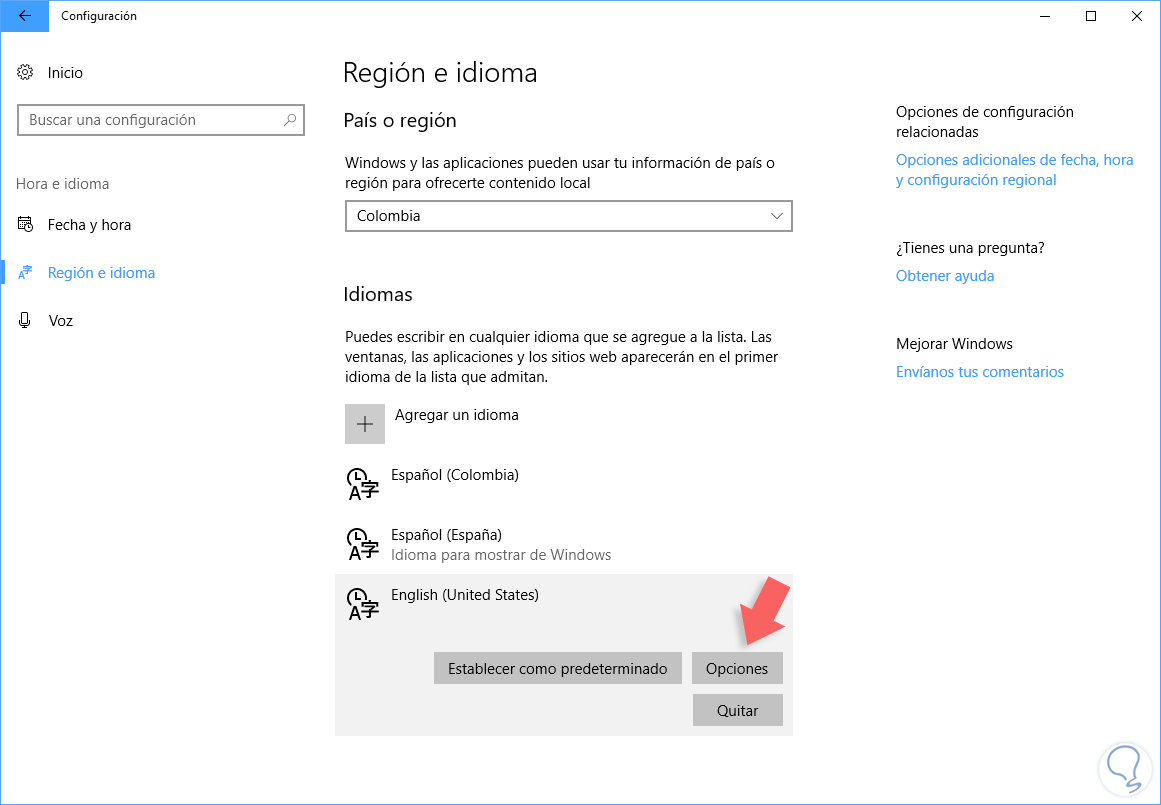The image size is (1161, 805).
Task: Open Opciones adicionales de fecha, hora link
Action: pyautogui.click(x=1014, y=170)
